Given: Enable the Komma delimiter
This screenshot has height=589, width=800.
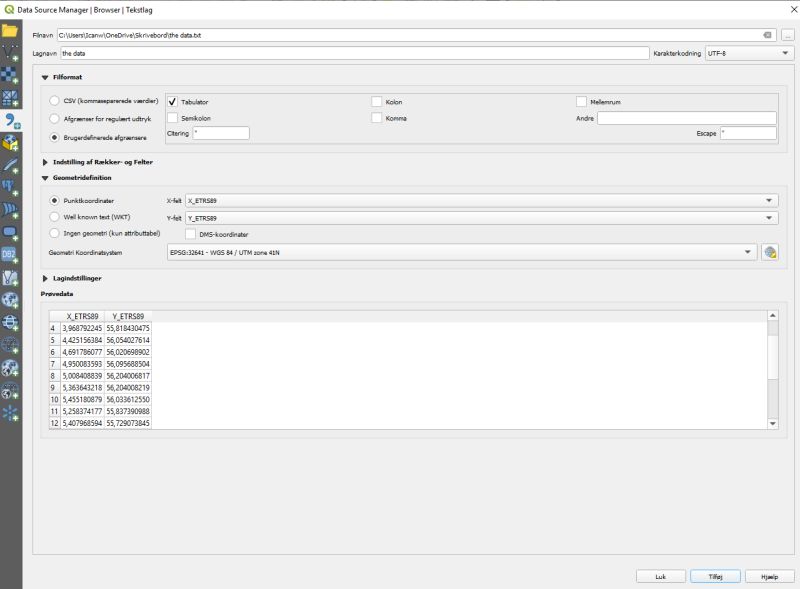Looking at the screenshot, I should [378, 118].
